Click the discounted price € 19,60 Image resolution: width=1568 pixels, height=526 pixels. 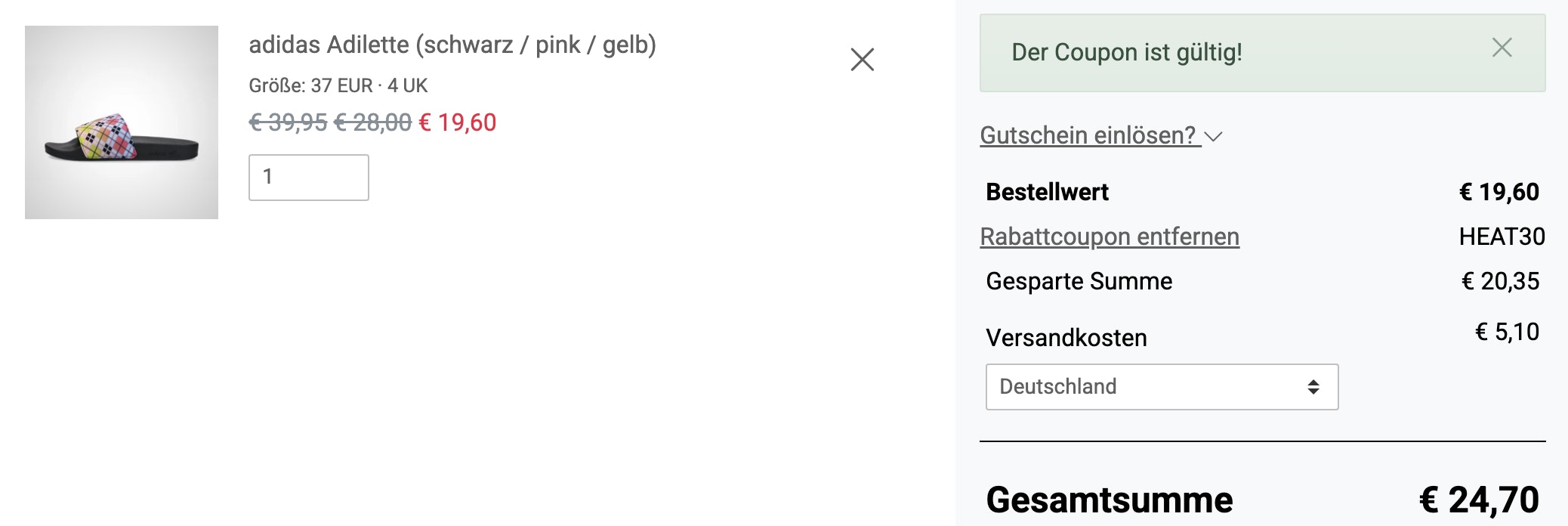pos(458,122)
